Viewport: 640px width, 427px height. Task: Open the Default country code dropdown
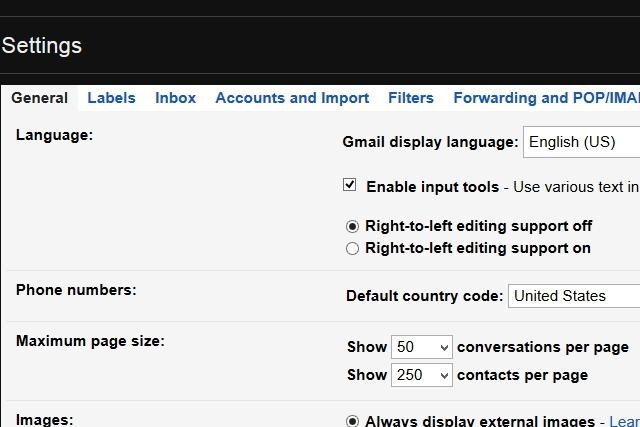point(574,296)
